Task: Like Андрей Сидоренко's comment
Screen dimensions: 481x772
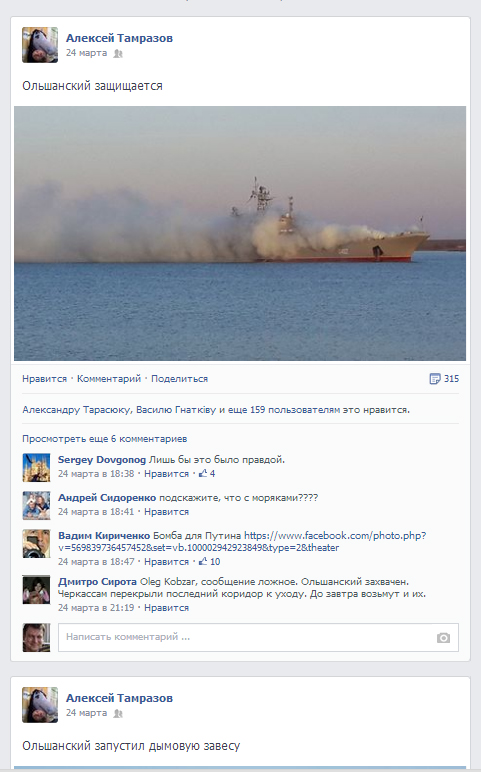Action: (x=166, y=512)
